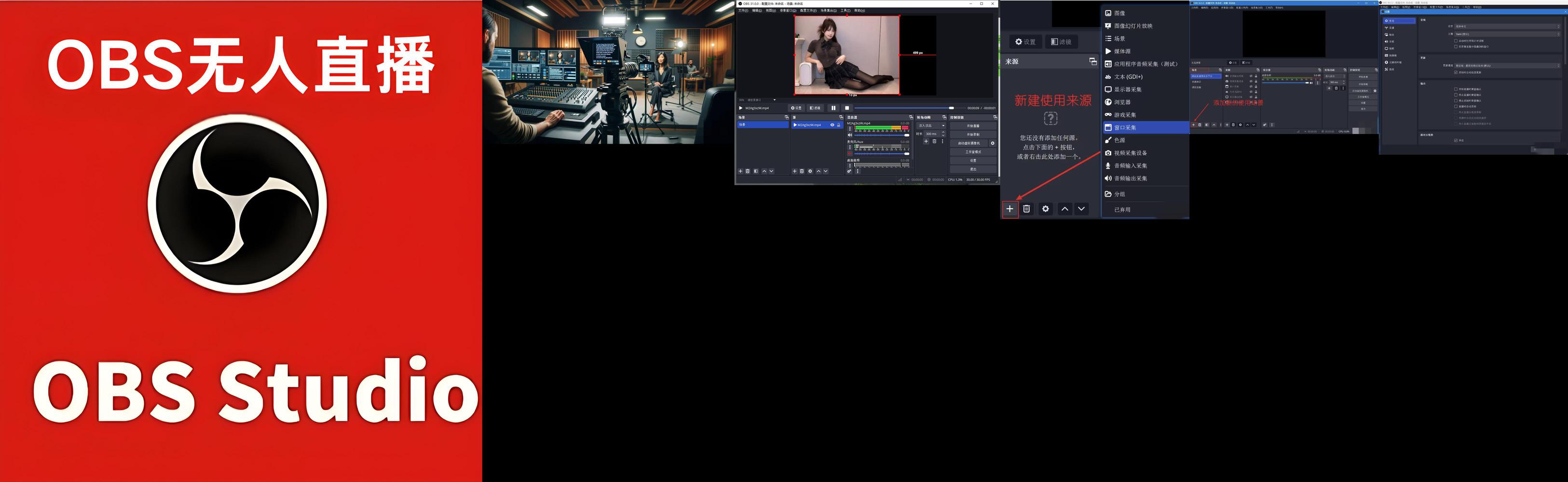
Task: Click the add scene plus in the annotated OBS window
Action: point(1194,125)
